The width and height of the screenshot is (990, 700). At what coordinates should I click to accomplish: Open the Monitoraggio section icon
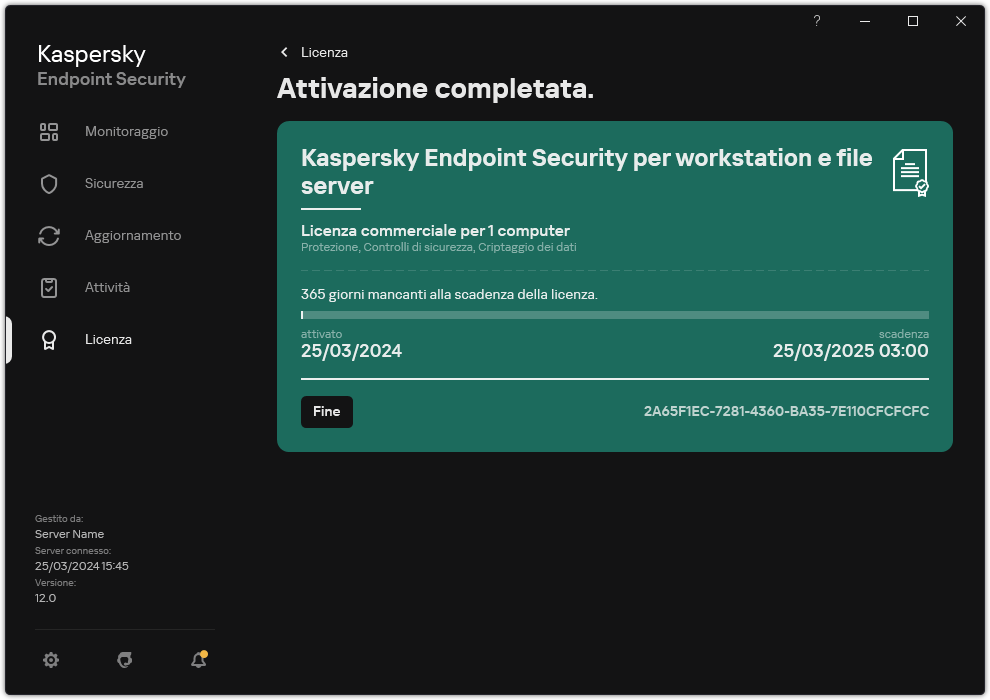(x=49, y=131)
